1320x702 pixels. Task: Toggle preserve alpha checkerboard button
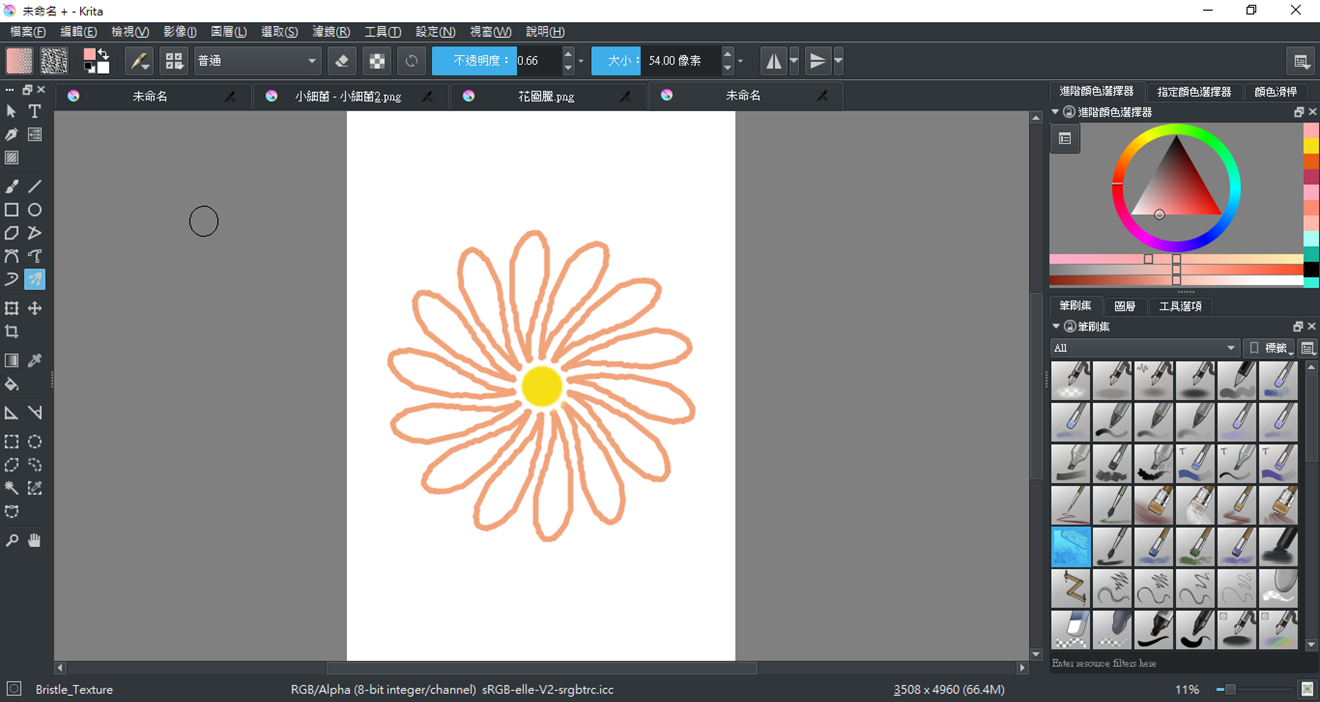coord(377,61)
